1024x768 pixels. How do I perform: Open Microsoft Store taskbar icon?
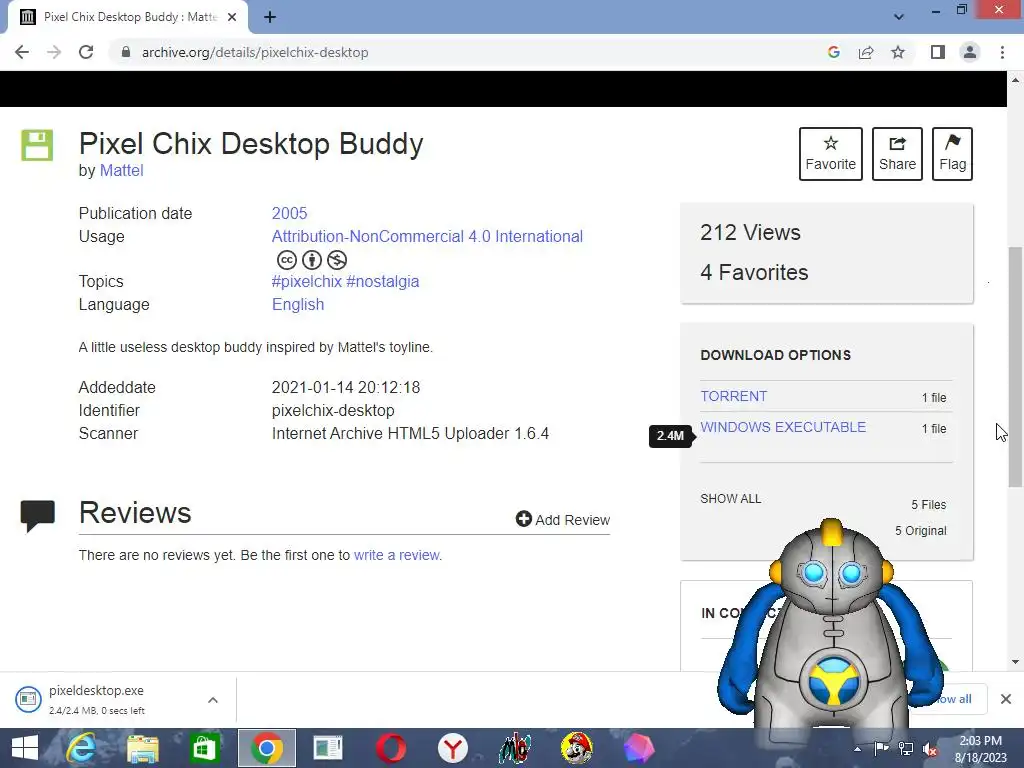click(x=204, y=748)
